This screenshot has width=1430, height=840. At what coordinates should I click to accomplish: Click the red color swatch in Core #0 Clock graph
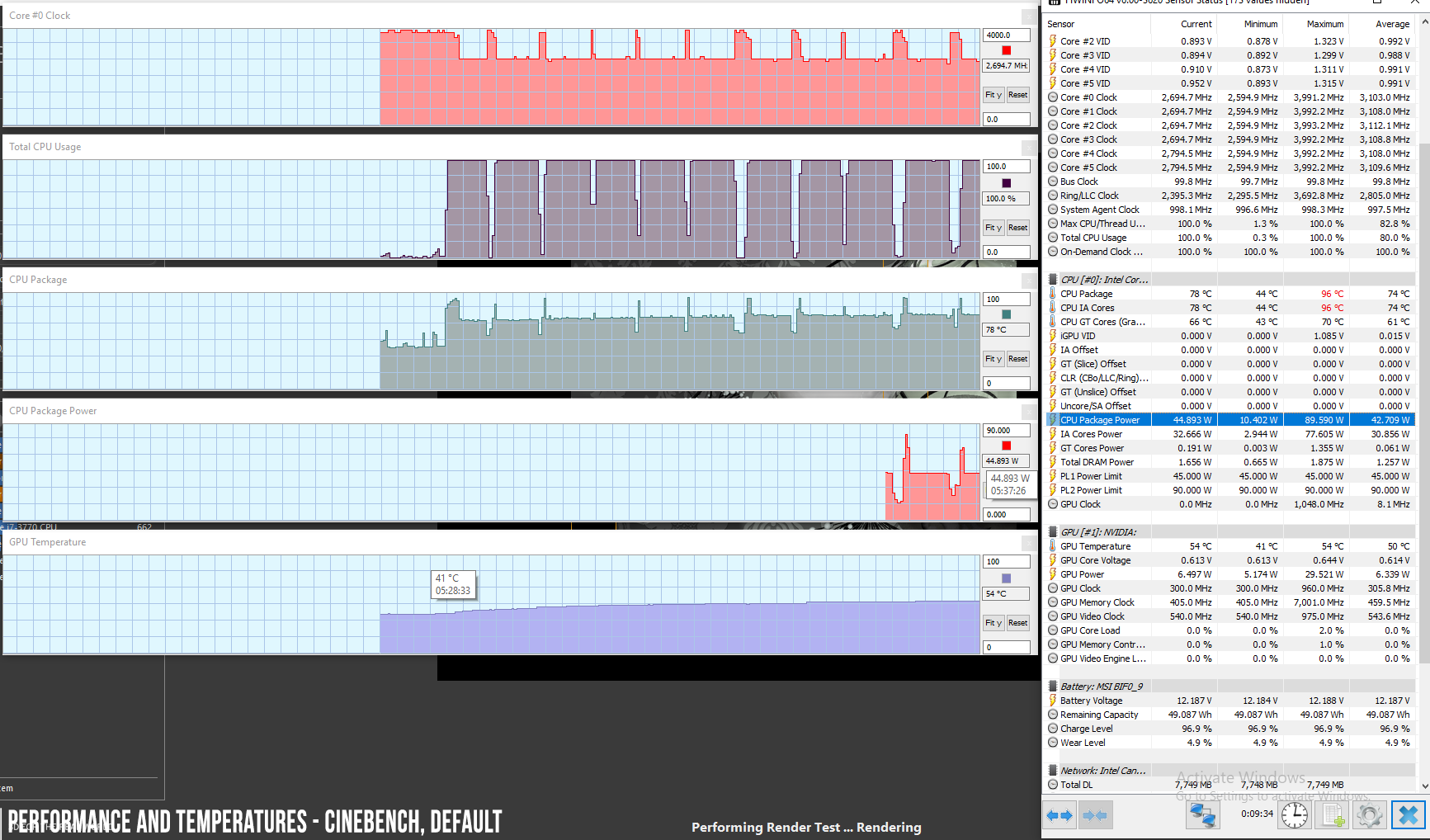(1006, 50)
